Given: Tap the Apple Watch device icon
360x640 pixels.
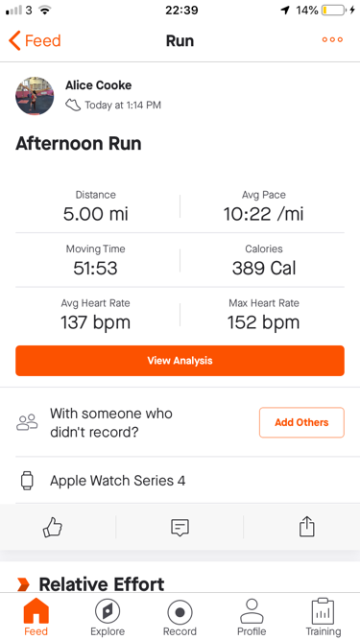Looking at the screenshot, I should (27, 480).
